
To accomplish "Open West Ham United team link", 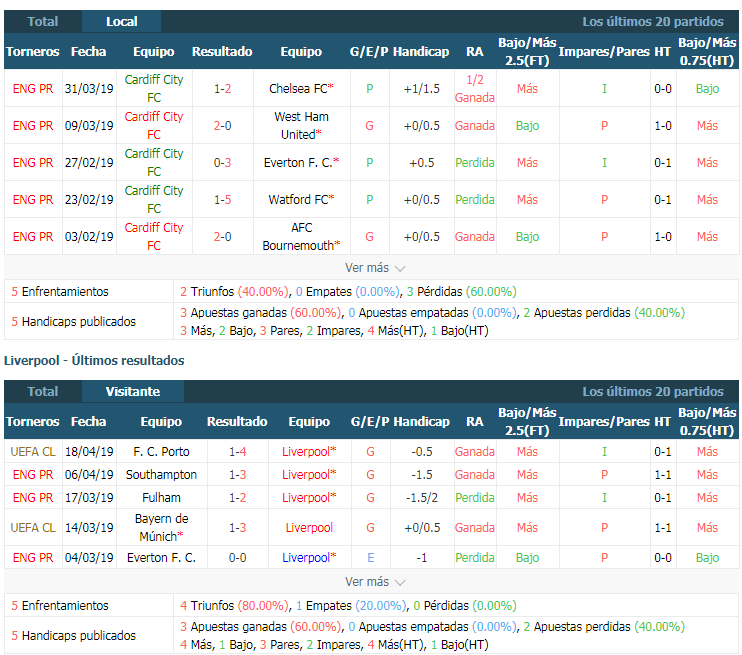I will [301, 125].
